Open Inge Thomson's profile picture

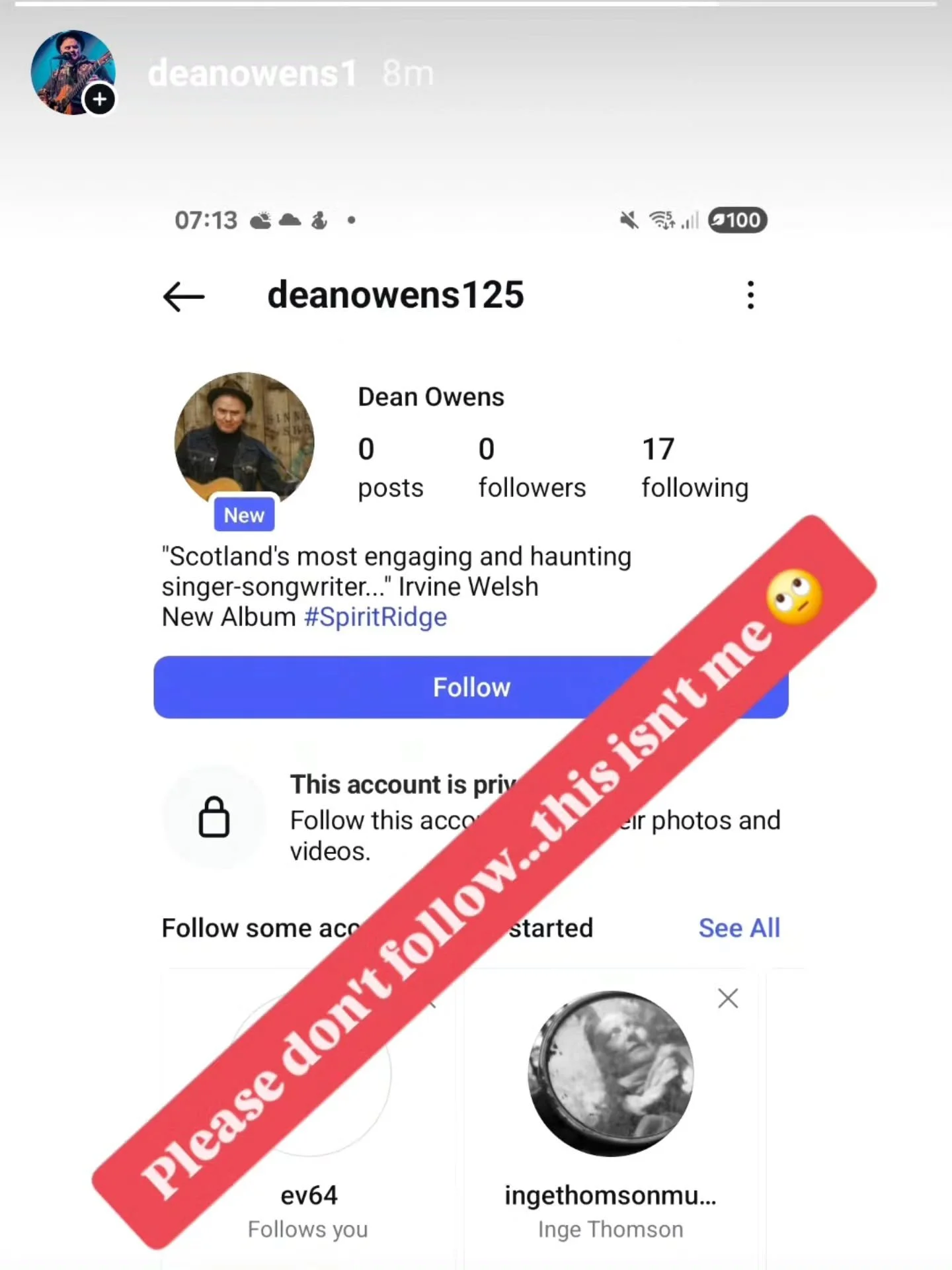pyautogui.click(x=611, y=1073)
